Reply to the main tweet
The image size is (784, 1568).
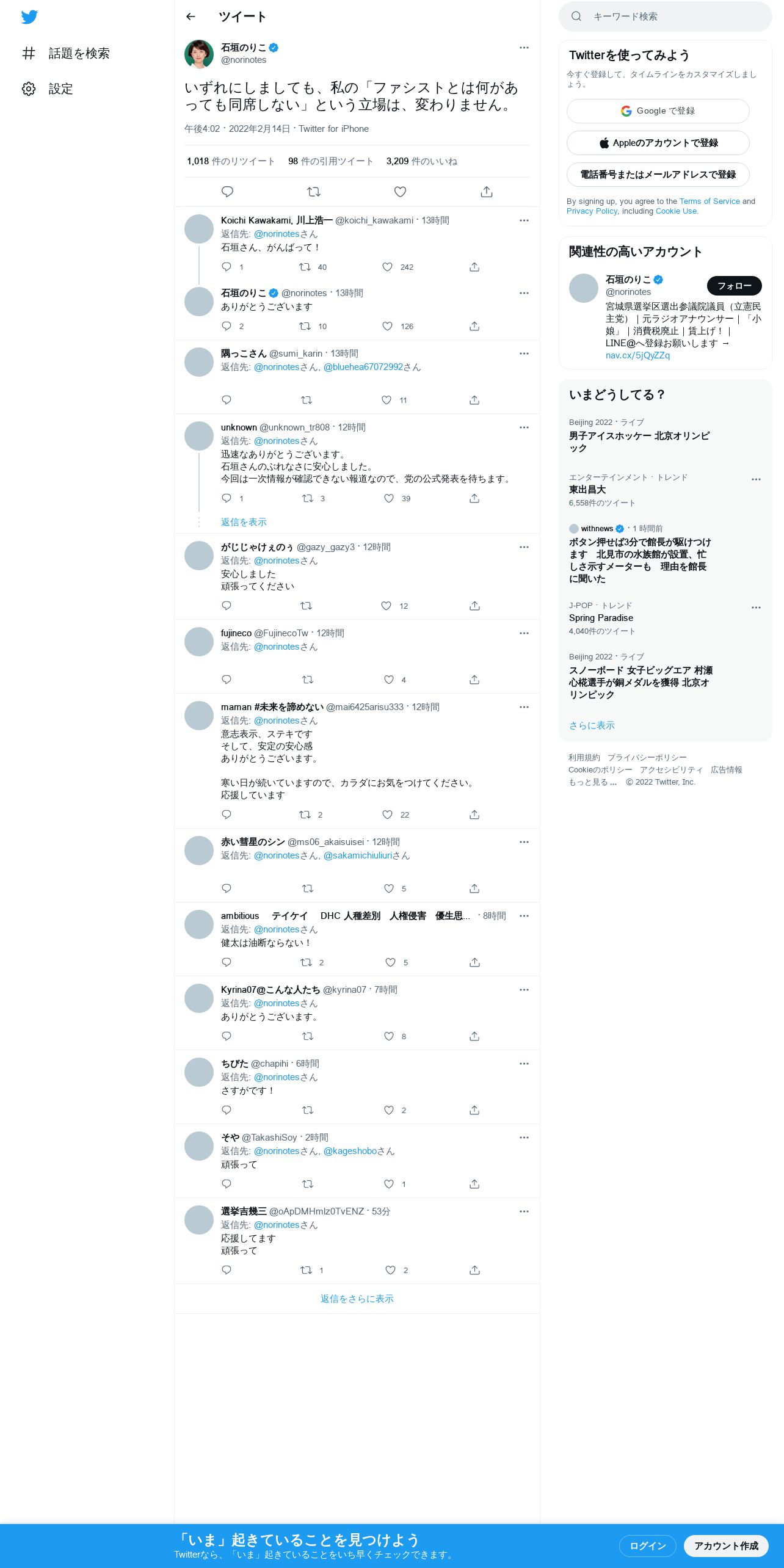pos(227,192)
